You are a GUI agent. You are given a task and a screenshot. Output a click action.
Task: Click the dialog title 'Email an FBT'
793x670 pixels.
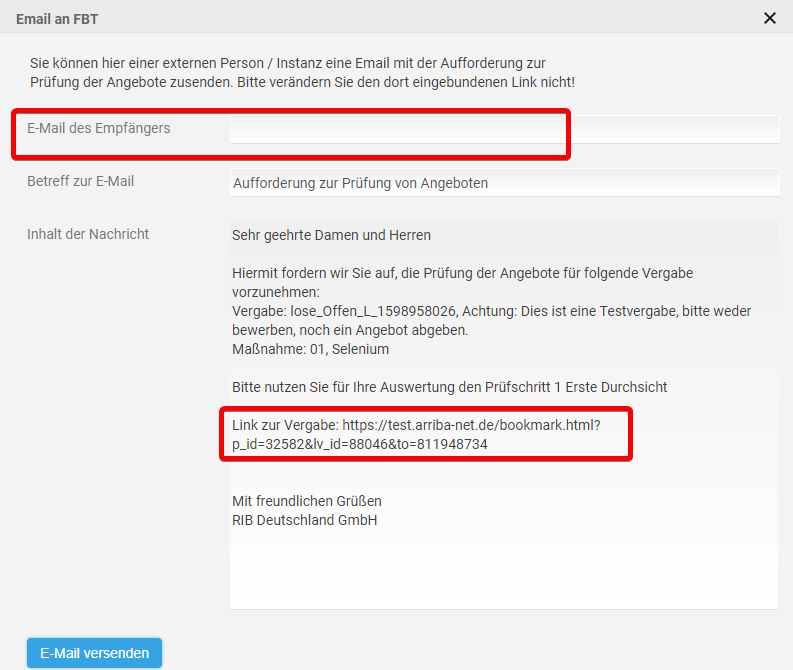57,19
